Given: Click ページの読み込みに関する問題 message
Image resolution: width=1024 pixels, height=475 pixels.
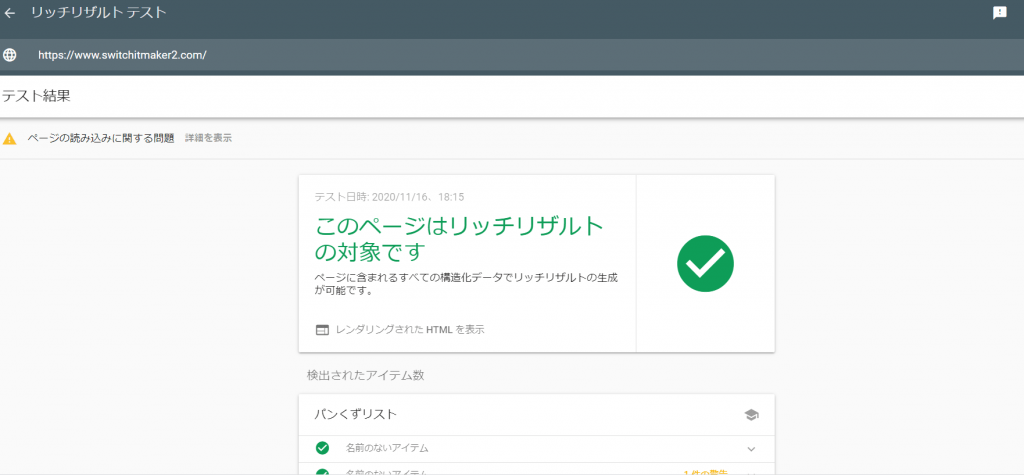Looking at the screenshot, I should (101, 138).
